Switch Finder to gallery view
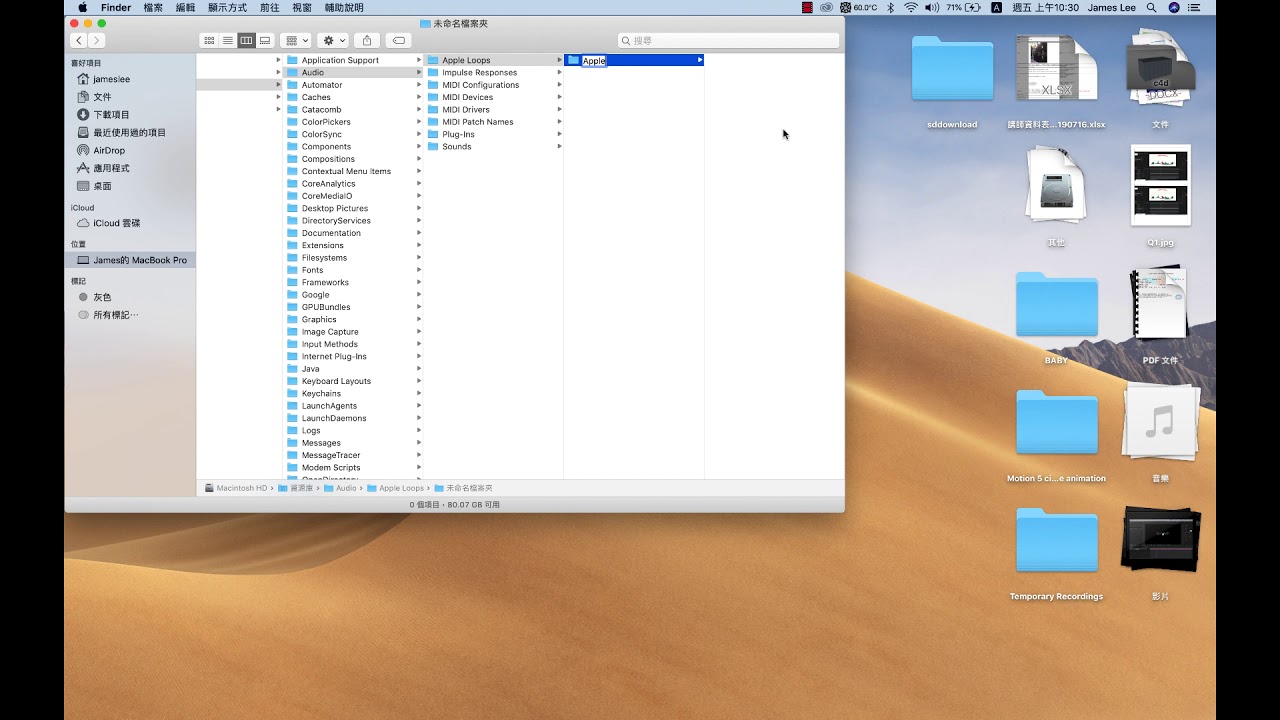 265,40
